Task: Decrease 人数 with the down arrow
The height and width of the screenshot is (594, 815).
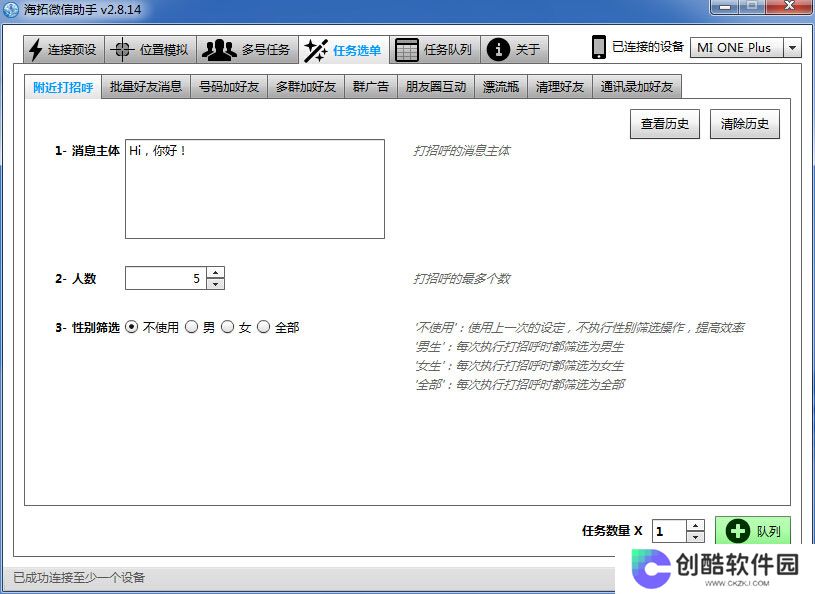Action: (215, 284)
